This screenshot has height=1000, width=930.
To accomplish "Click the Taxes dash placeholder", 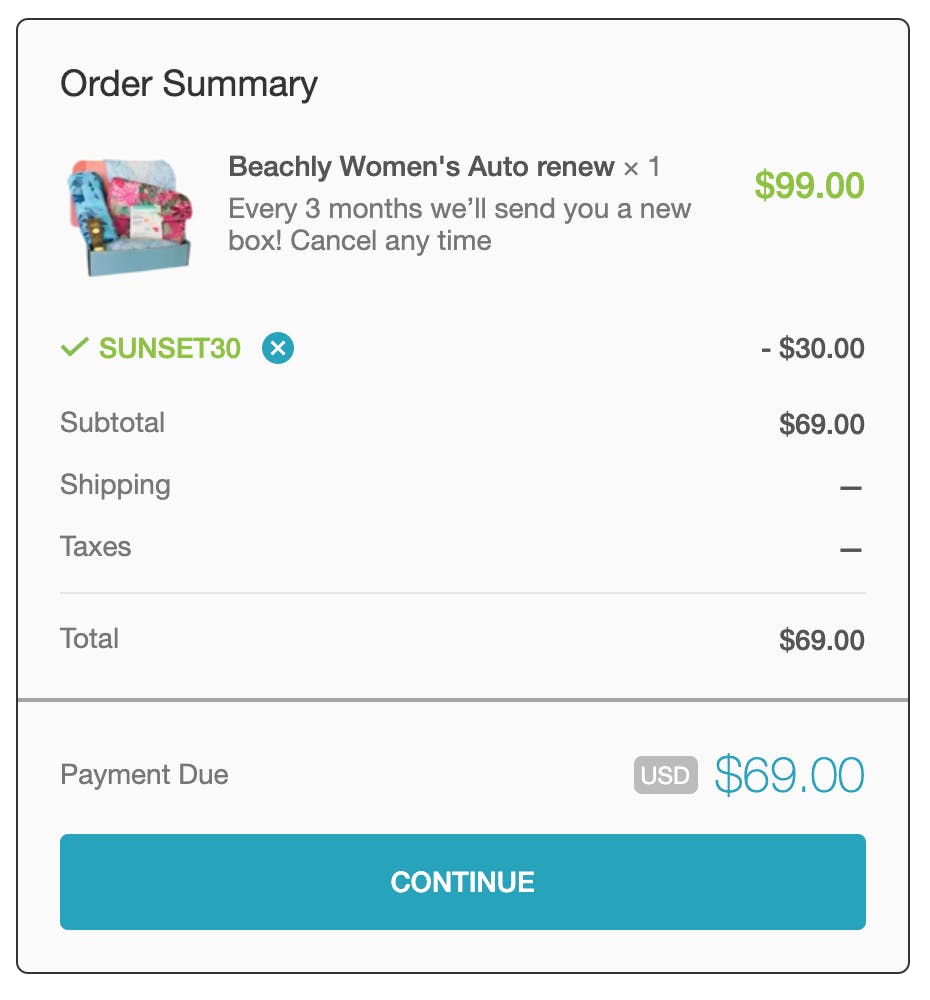I will [851, 549].
